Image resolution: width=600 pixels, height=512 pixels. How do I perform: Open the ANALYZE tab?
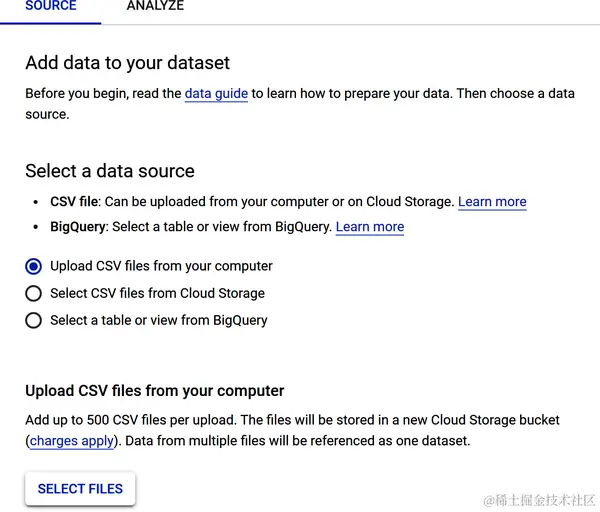(x=155, y=7)
